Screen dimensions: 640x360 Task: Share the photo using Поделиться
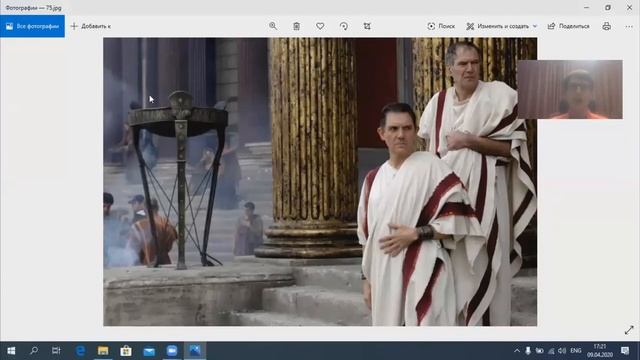click(x=569, y=26)
